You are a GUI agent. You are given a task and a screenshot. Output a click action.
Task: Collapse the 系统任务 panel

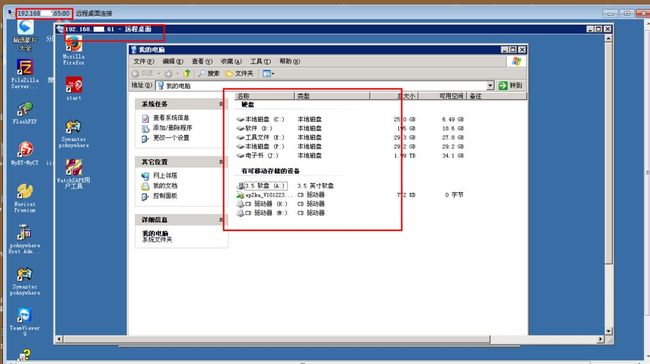coord(221,104)
